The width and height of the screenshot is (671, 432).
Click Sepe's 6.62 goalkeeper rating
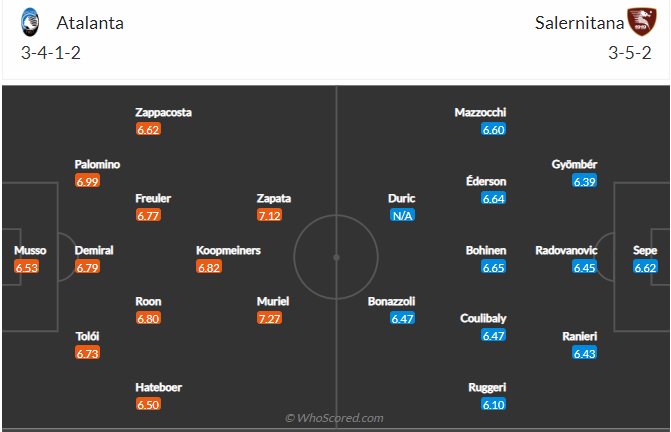coord(645,267)
